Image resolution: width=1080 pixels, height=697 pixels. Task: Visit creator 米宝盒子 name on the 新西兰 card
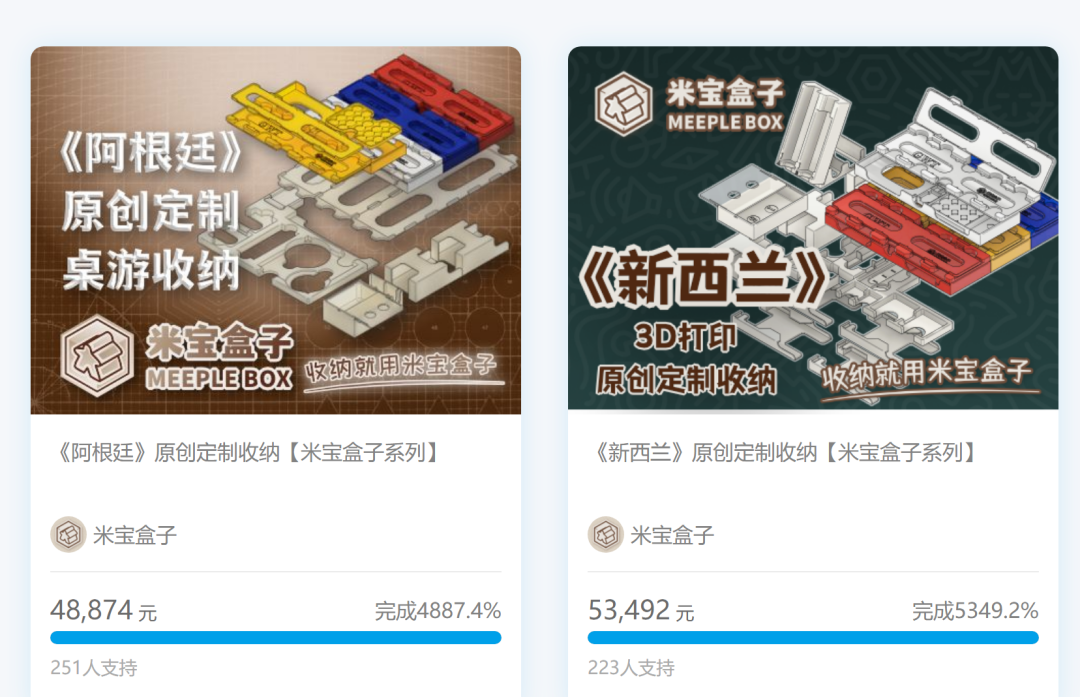(x=672, y=535)
